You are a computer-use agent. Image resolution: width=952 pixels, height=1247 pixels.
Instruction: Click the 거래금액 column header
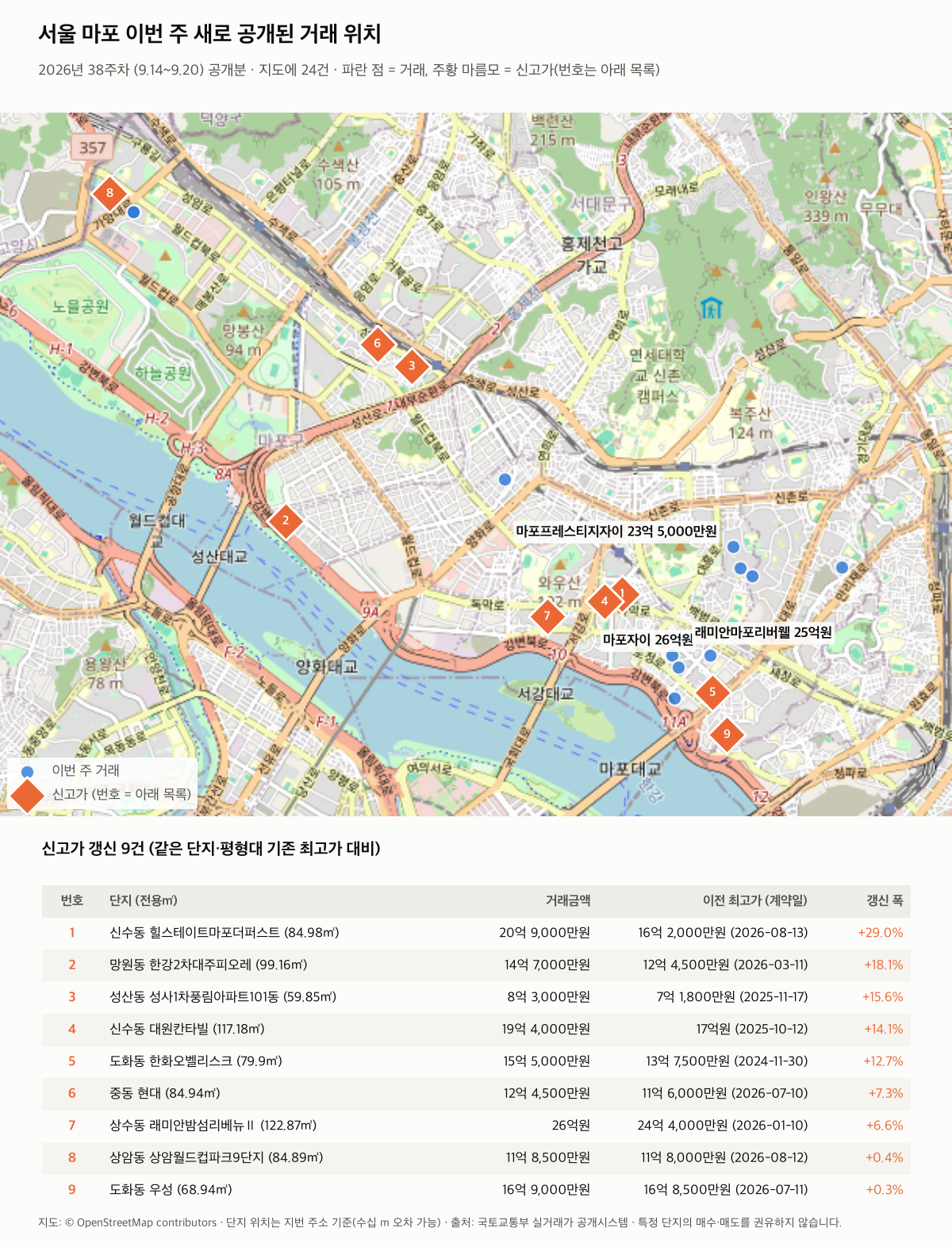click(x=568, y=900)
